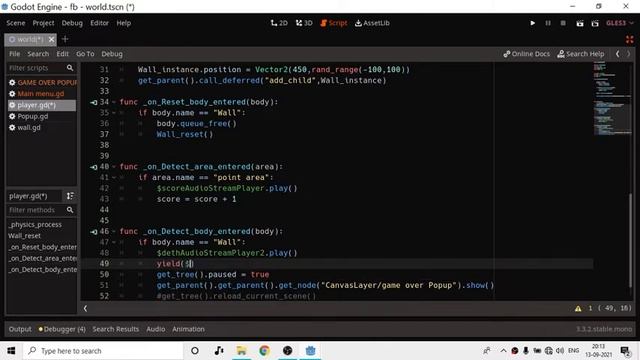Stop the running scene
The image size is (640, 360).
563,23
